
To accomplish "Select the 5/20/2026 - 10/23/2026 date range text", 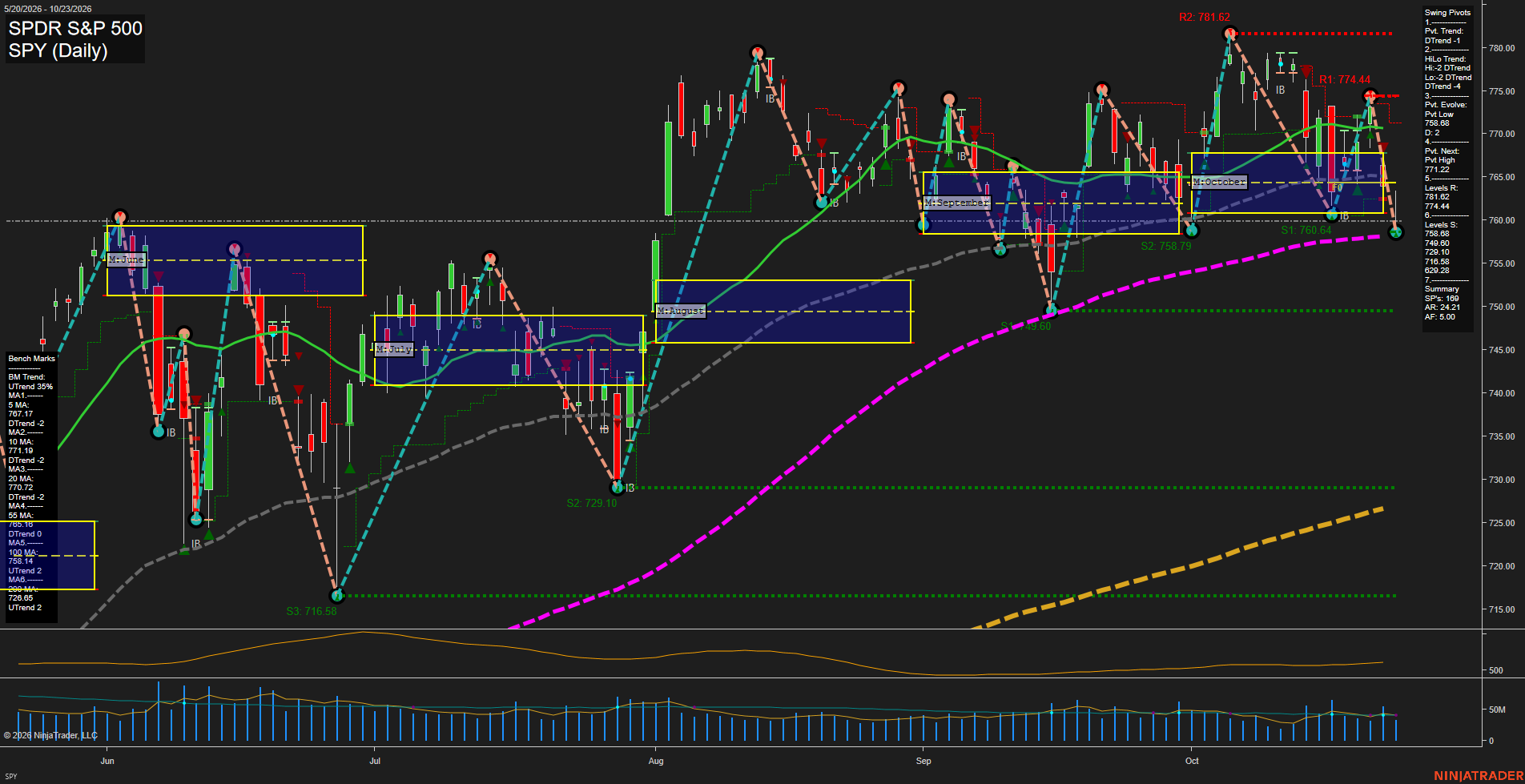I will tap(48, 9).
